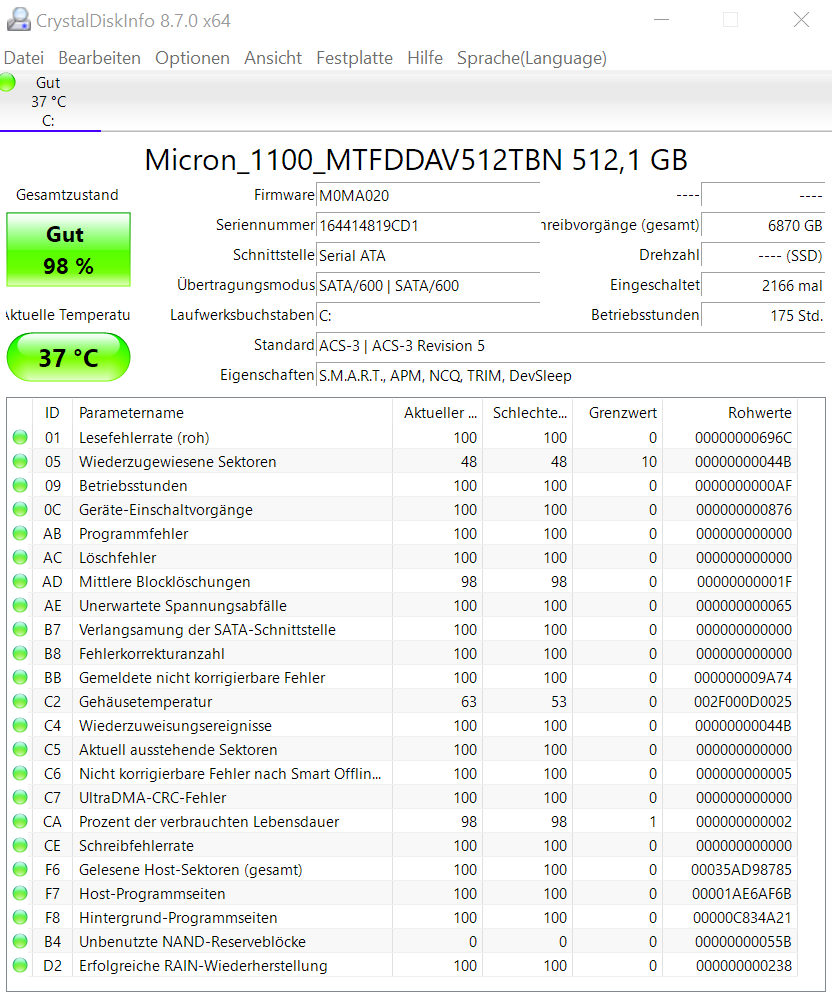This screenshot has width=832, height=999.
Task: Click the Betriebsstunden value 175 Std.
Action: click(x=763, y=315)
